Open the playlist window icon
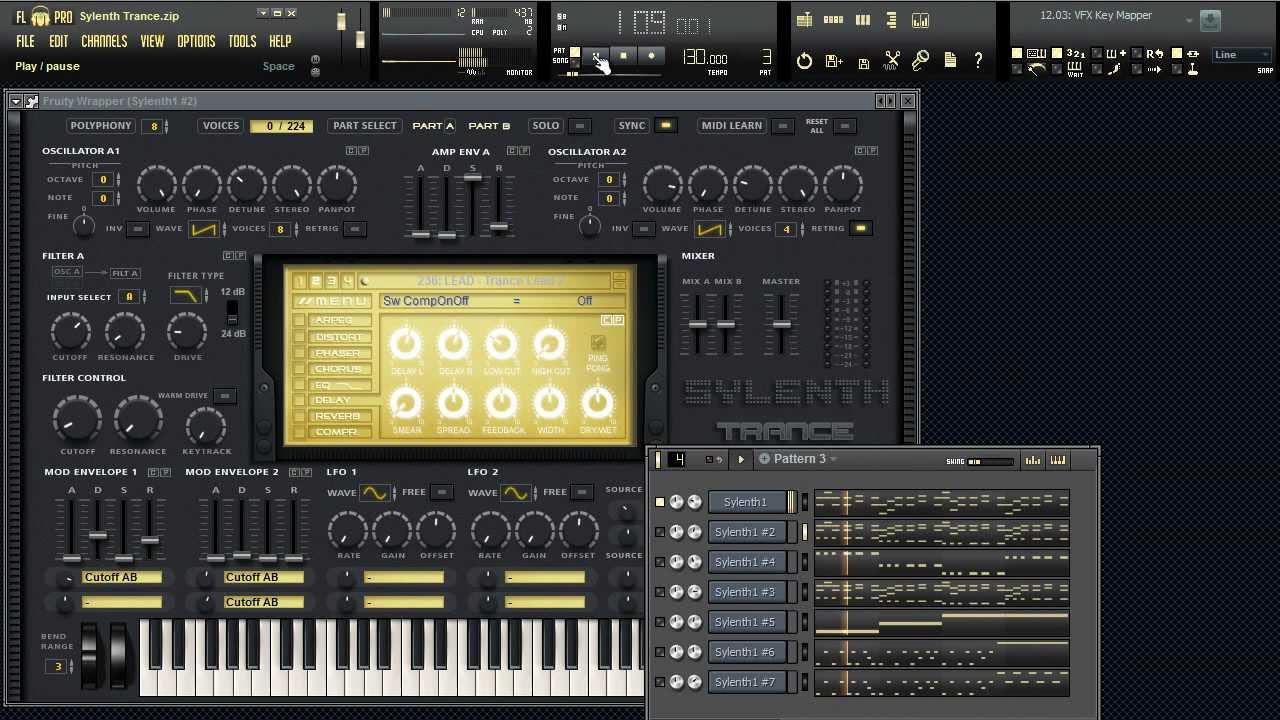The image size is (1280, 720). (x=804, y=20)
